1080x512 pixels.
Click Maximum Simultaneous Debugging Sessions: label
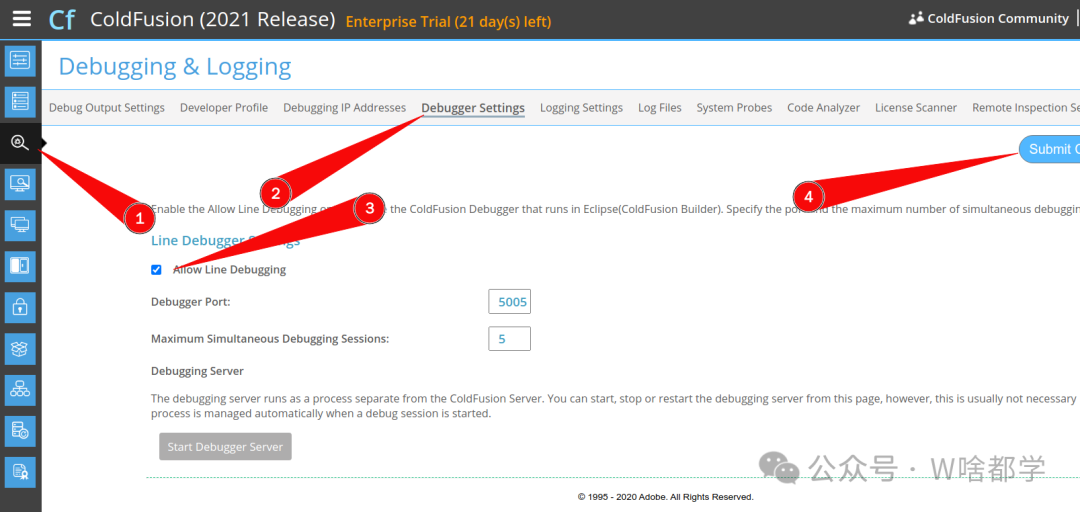(270, 338)
